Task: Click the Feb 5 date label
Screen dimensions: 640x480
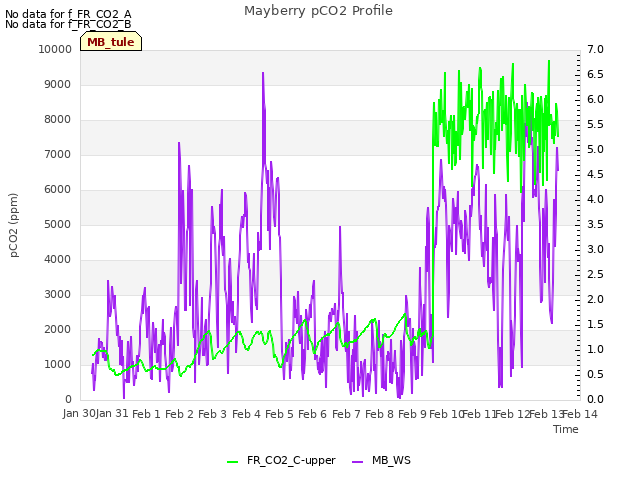Action: 279,414
